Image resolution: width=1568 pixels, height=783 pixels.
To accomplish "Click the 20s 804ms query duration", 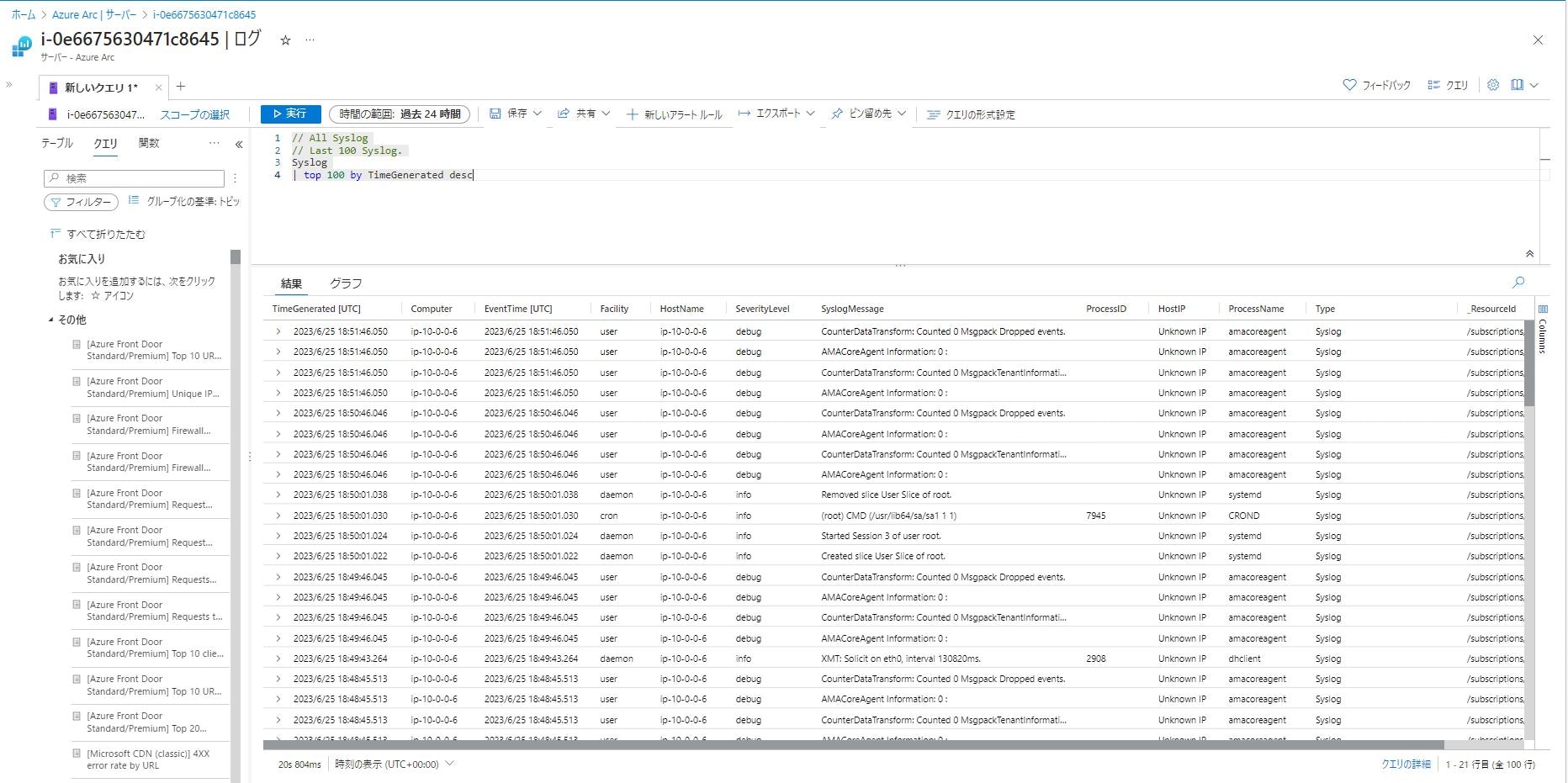I will [299, 764].
